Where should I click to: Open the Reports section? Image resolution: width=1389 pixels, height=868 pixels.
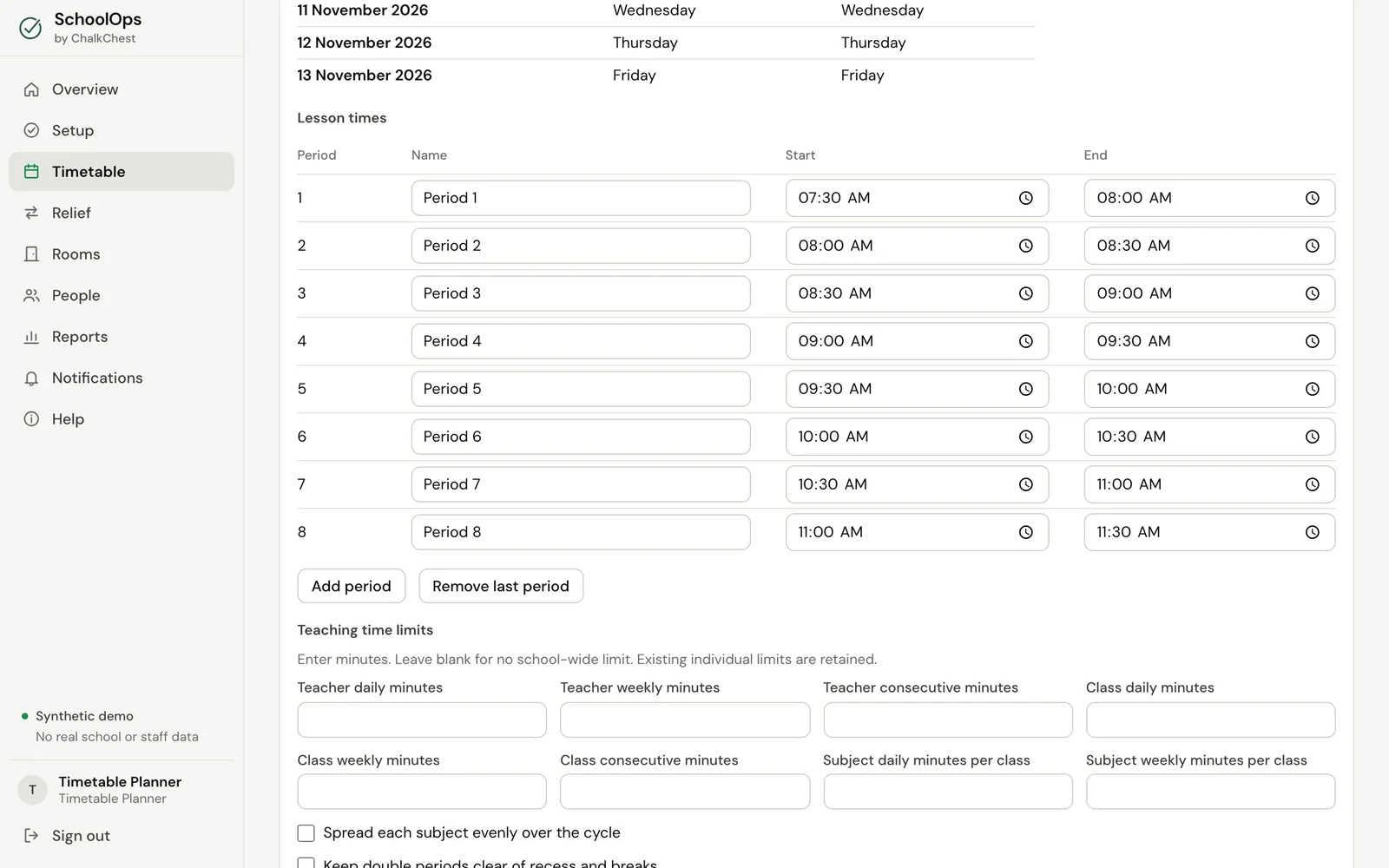pos(122,337)
